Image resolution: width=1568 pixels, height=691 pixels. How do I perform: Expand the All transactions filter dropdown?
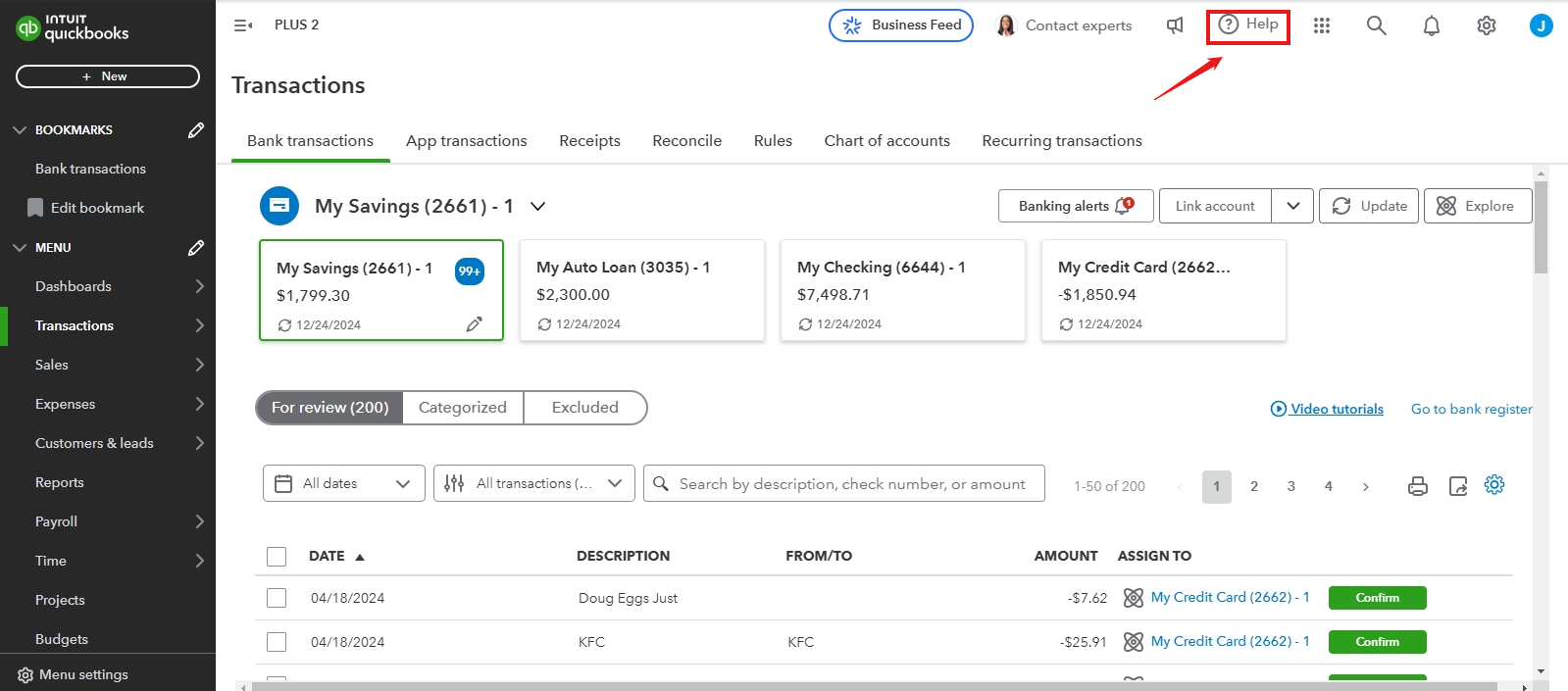533,483
